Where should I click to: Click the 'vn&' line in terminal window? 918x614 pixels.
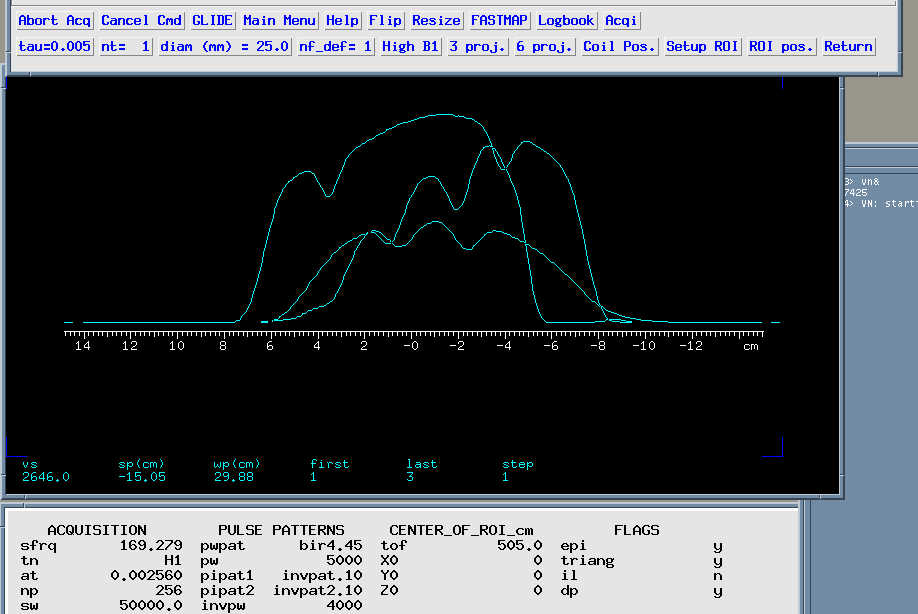(863, 182)
